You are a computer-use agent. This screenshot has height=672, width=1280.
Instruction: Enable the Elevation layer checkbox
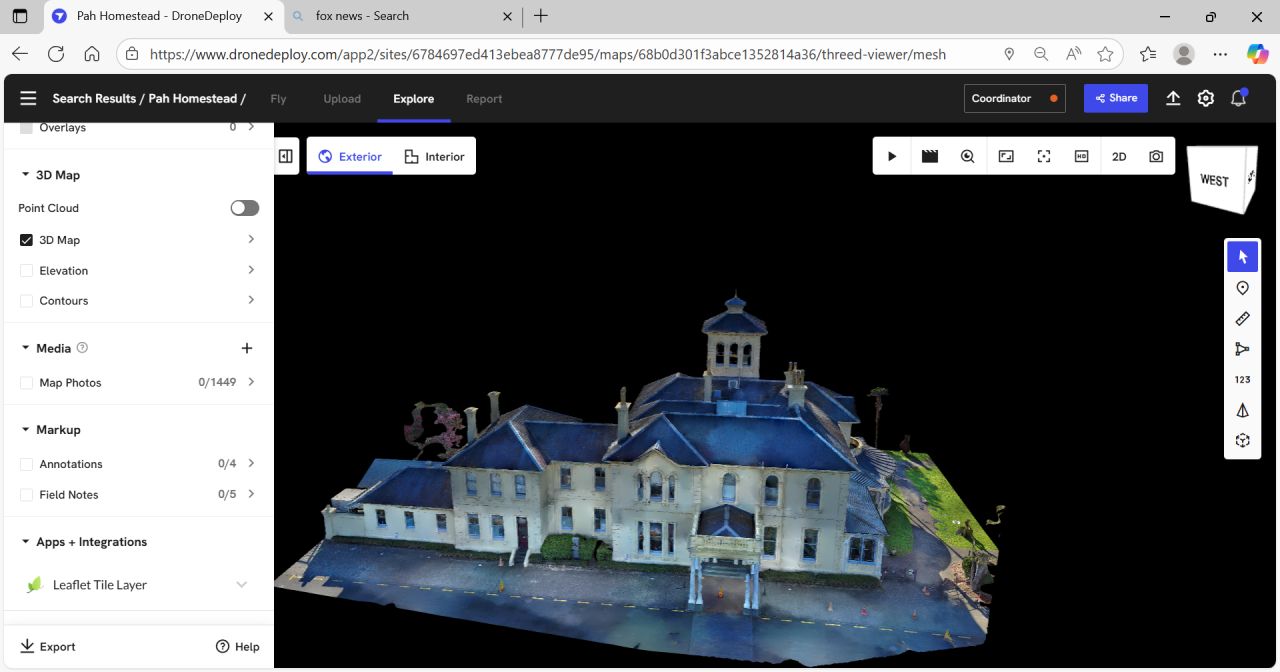coord(27,271)
